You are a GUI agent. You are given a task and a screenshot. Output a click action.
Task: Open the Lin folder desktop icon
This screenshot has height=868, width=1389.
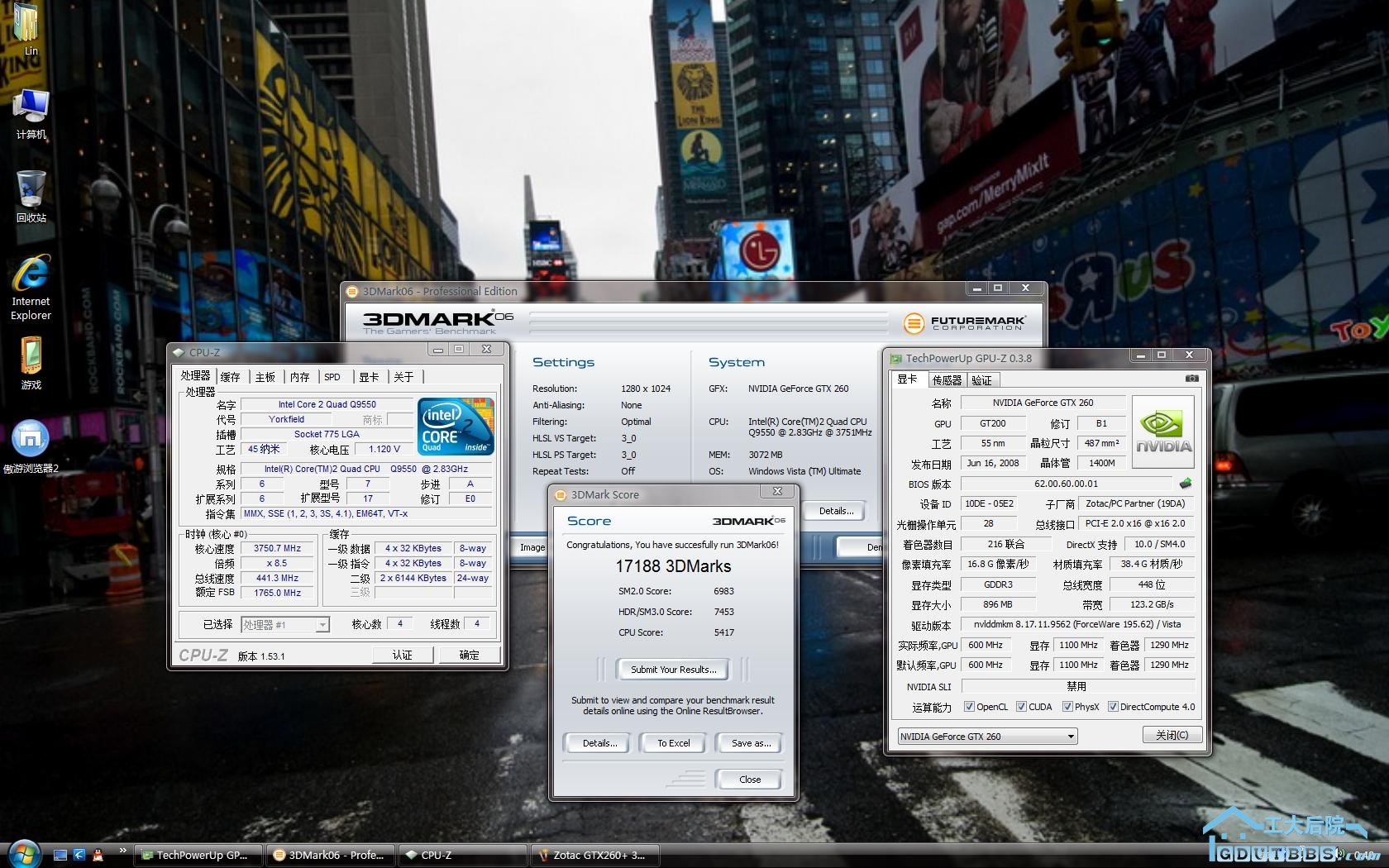tap(28, 27)
